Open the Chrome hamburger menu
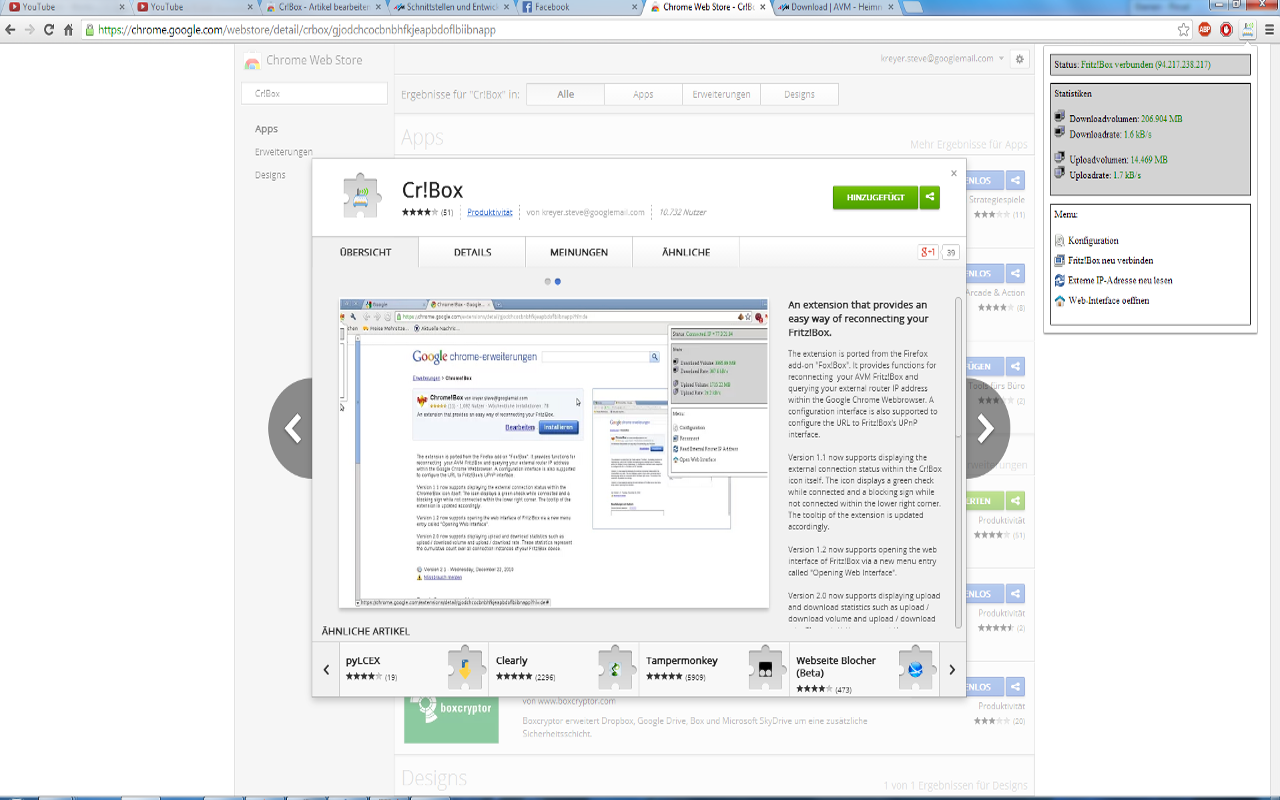The width and height of the screenshot is (1280, 800). coord(1270,30)
